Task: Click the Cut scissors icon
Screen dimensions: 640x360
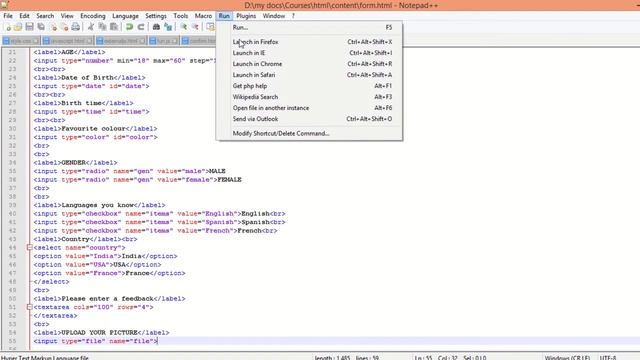Action: [91, 27]
